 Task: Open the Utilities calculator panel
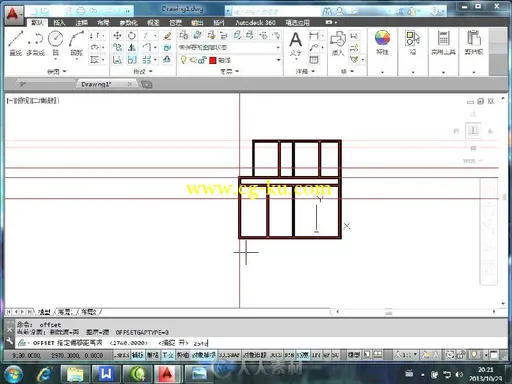click(443, 42)
